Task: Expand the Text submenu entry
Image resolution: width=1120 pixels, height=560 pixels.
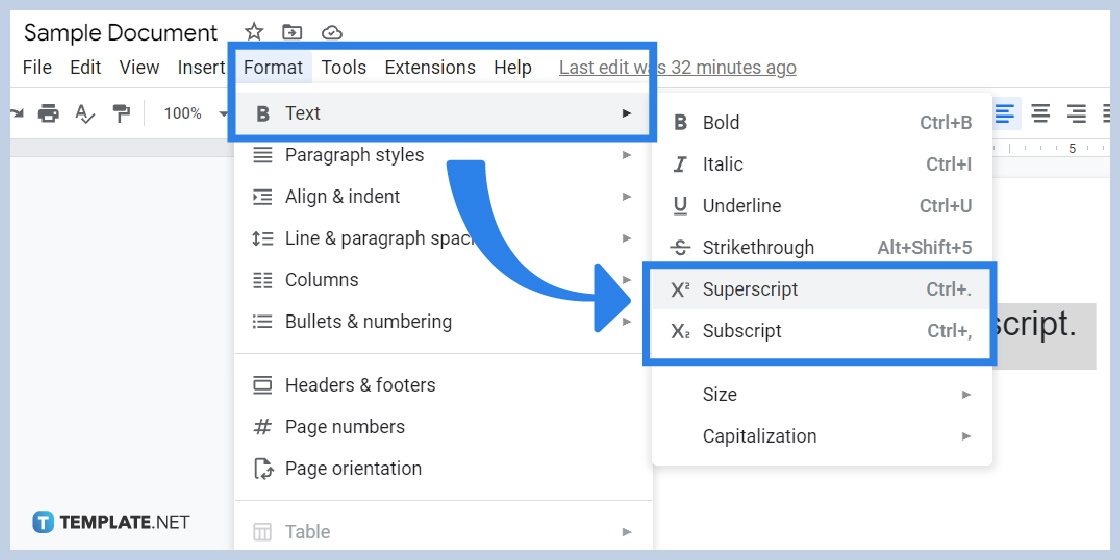Action: coord(443,113)
